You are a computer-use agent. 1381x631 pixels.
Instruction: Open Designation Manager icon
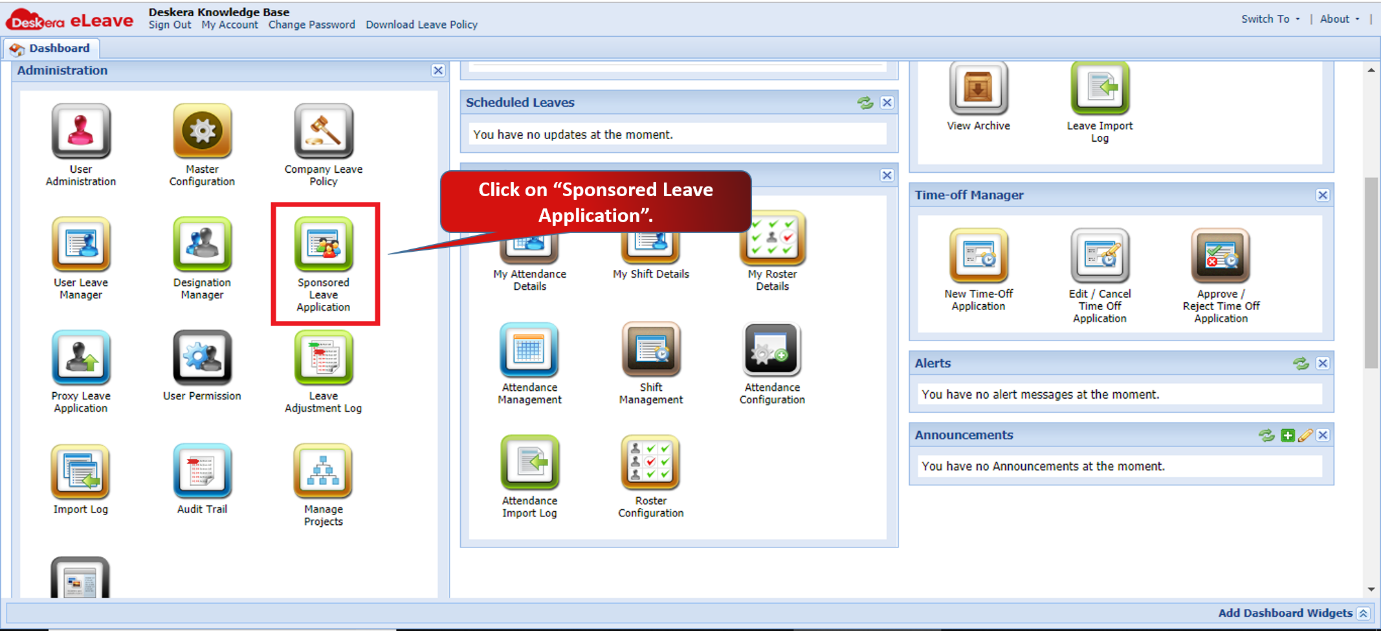coord(202,245)
